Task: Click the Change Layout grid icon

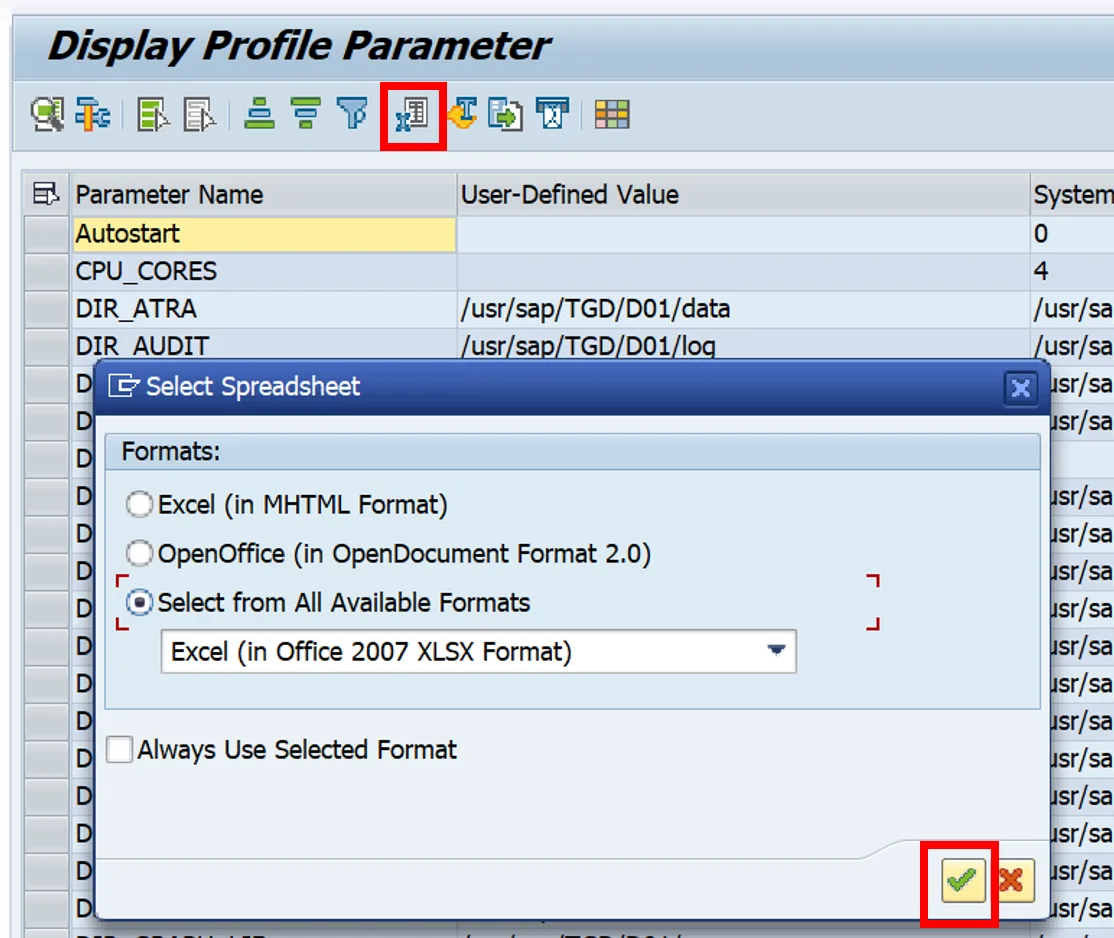Action: click(x=612, y=114)
